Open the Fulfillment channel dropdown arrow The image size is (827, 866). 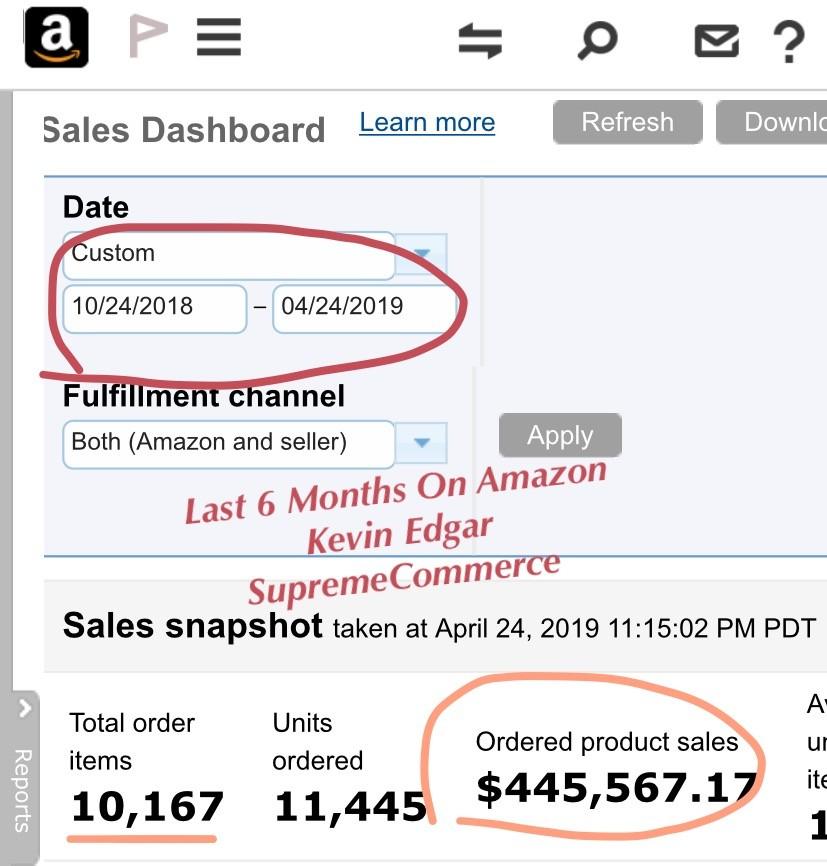[421, 442]
